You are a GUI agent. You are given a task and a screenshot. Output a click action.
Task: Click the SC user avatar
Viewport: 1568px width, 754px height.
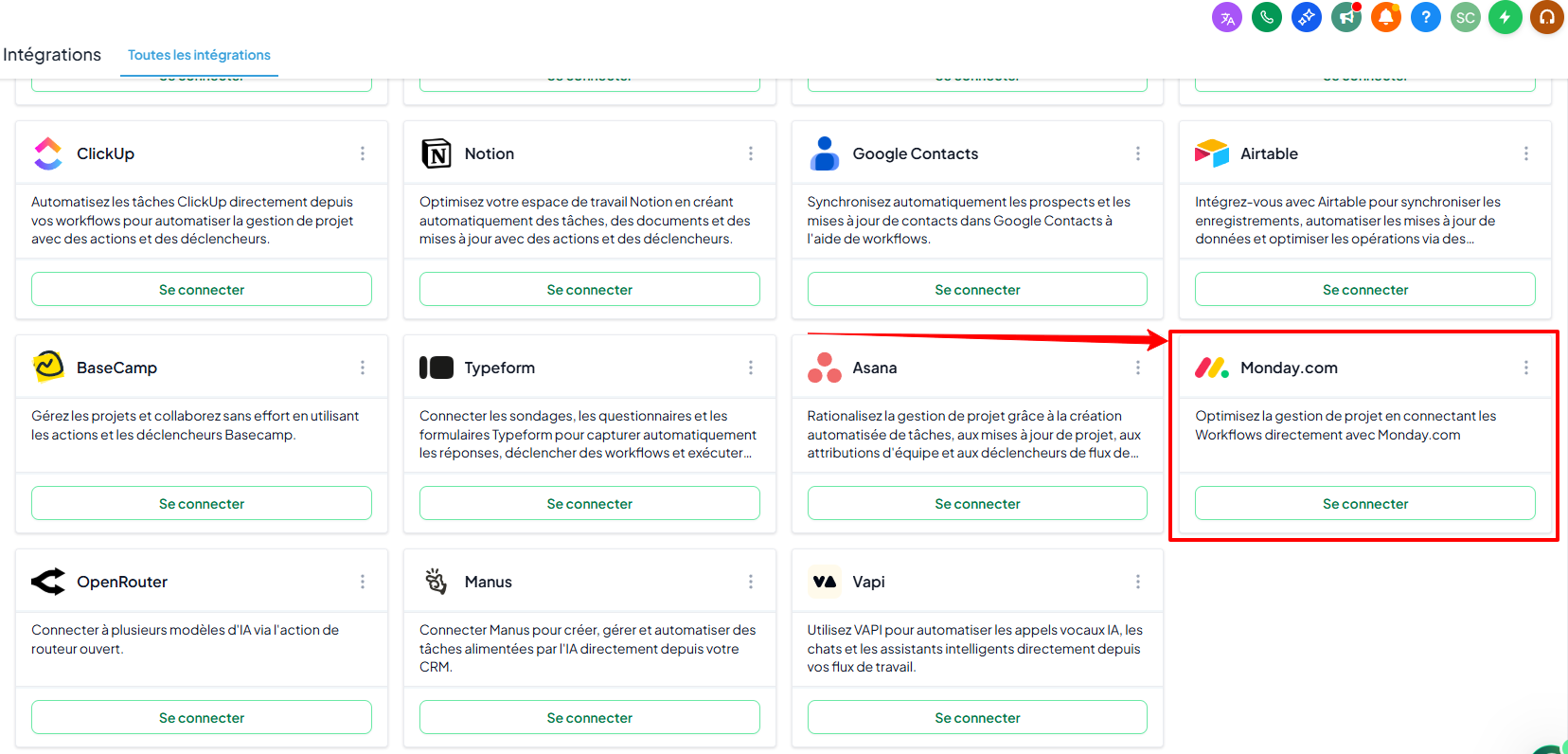[x=1466, y=17]
